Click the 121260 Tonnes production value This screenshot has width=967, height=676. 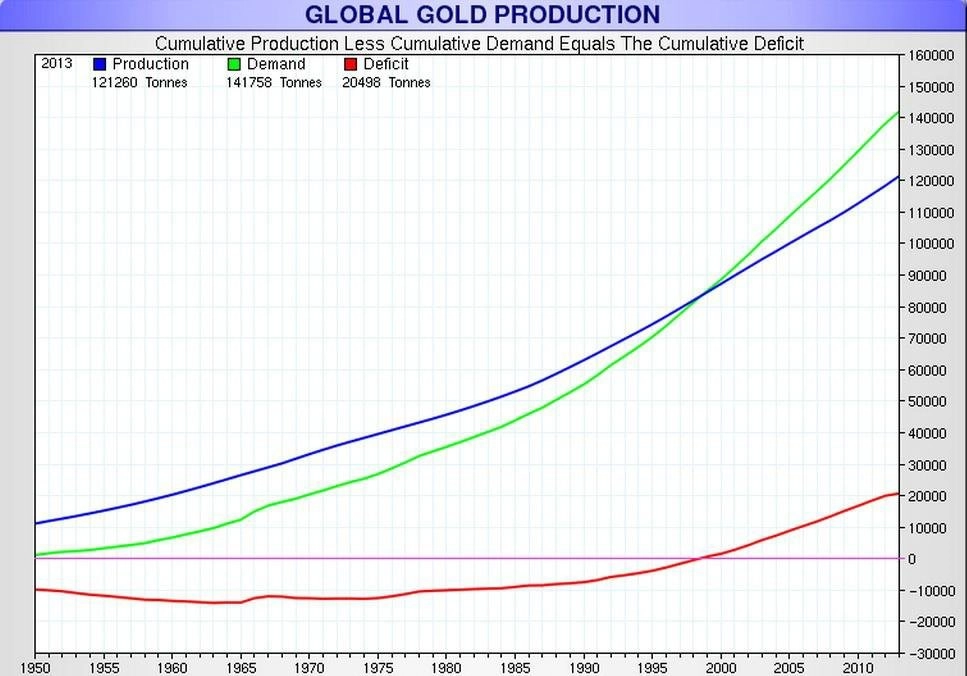pyautogui.click(x=139, y=83)
